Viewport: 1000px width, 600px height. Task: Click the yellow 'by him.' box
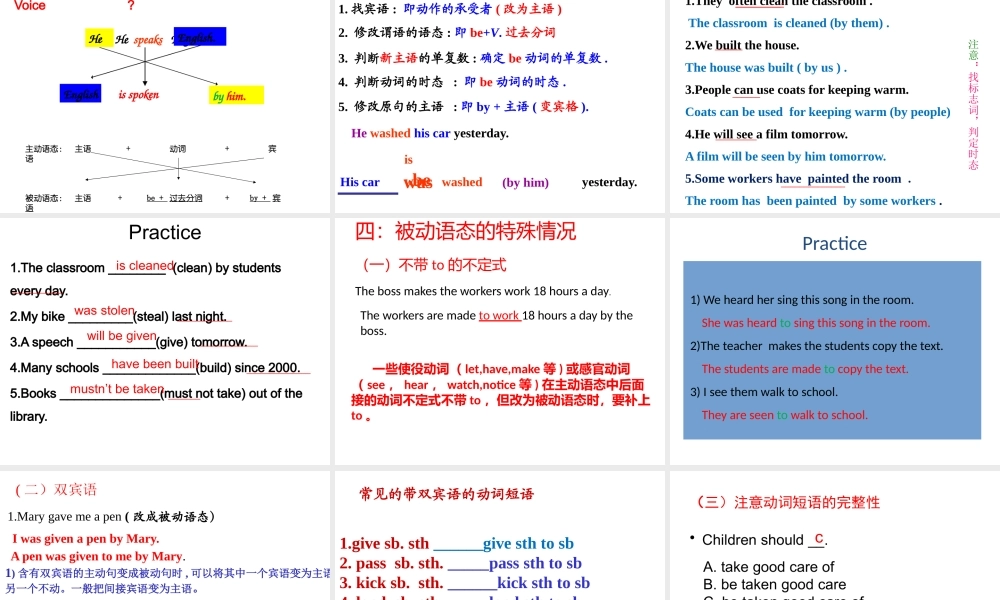(x=236, y=96)
